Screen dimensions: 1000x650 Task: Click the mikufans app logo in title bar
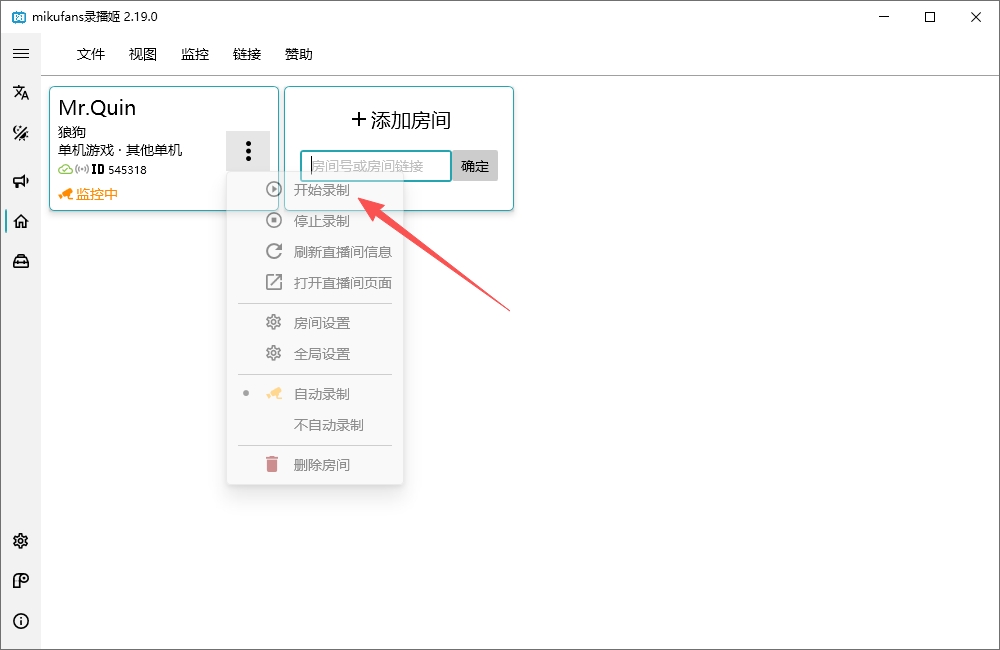point(19,17)
